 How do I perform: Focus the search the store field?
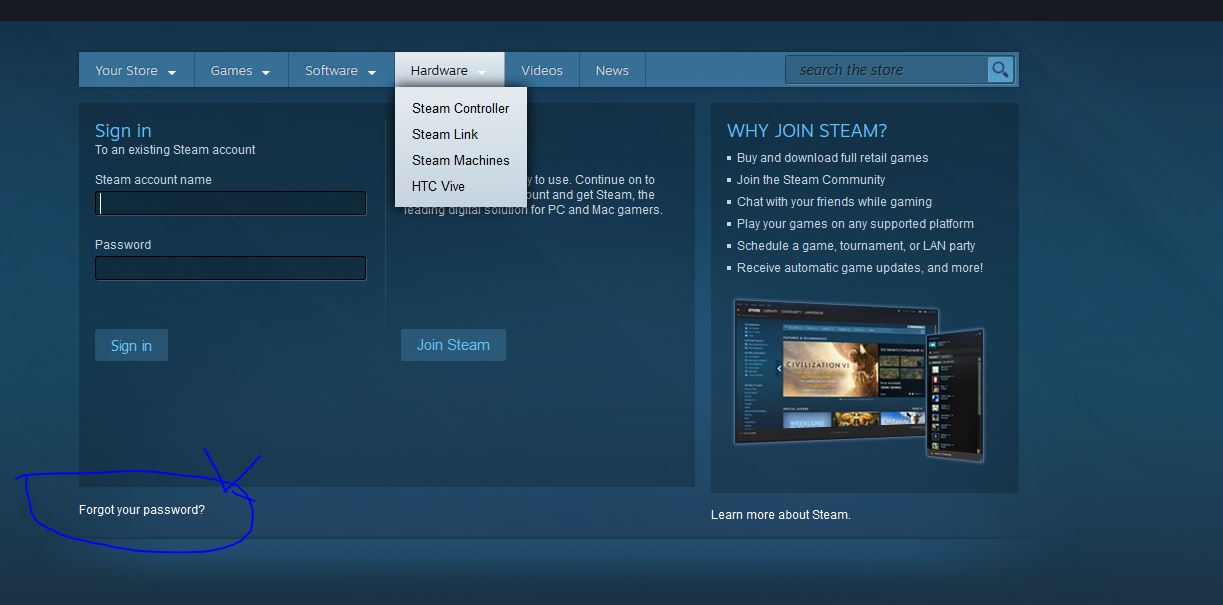pyautogui.click(x=886, y=69)
